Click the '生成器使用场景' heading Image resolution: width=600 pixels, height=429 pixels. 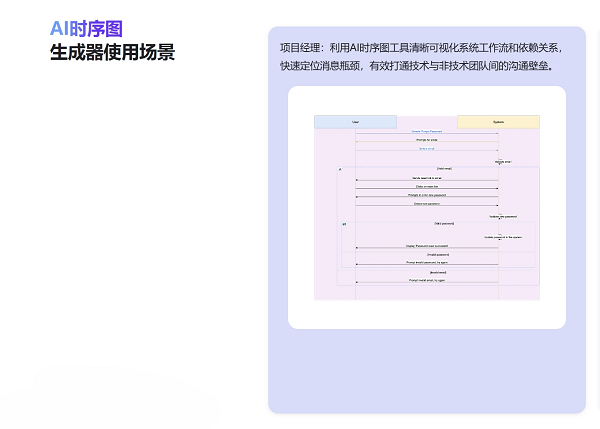point(112,53)
